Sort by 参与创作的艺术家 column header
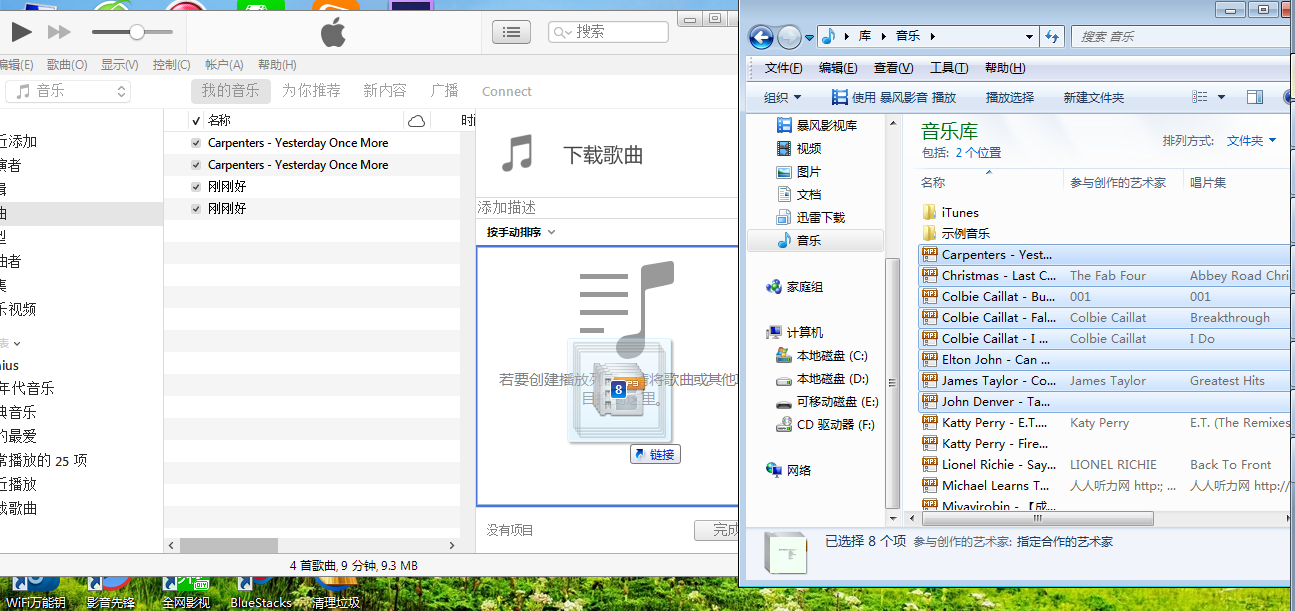The image size is (1295, 611). click(1118, 182)
